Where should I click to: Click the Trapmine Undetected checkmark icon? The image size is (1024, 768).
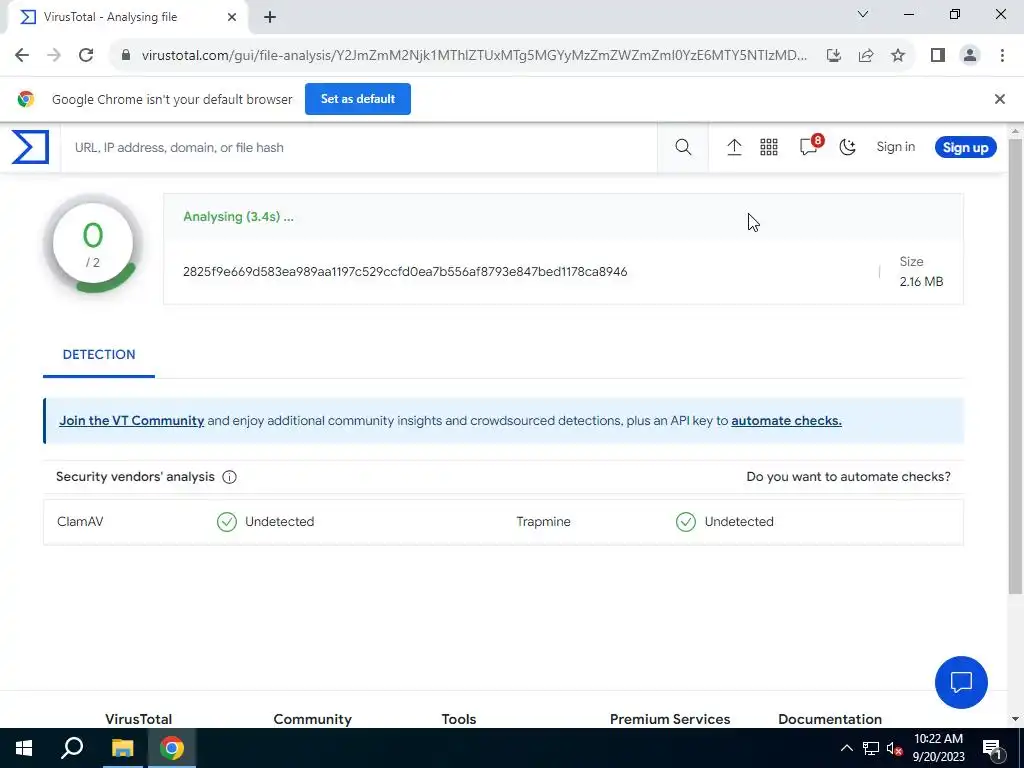[686, 522]
